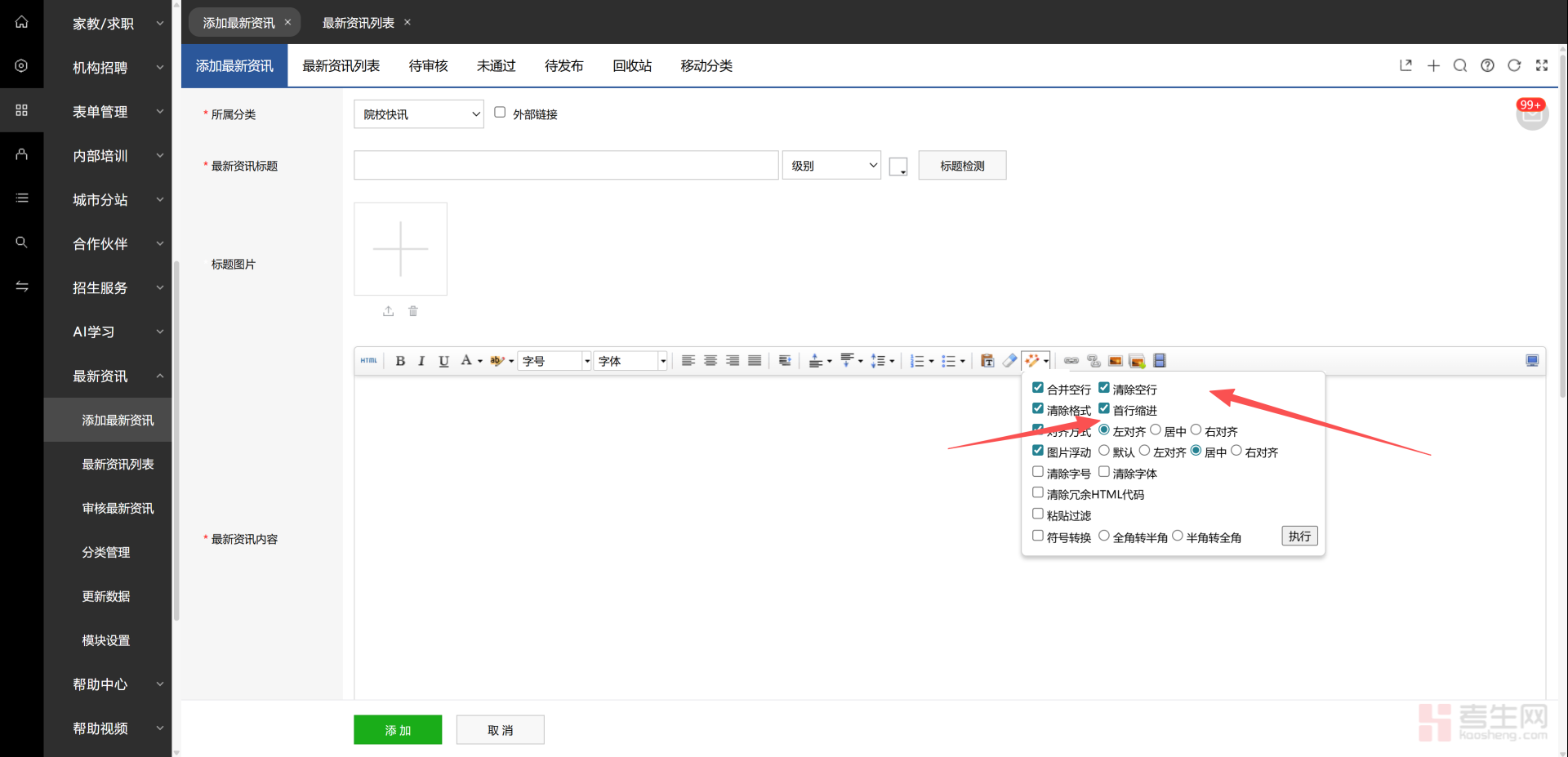This screenshot has height=757, width=1568.
Task: Open the 所属分类 dropdown showing 院校快讯
Action: [419, 114]
